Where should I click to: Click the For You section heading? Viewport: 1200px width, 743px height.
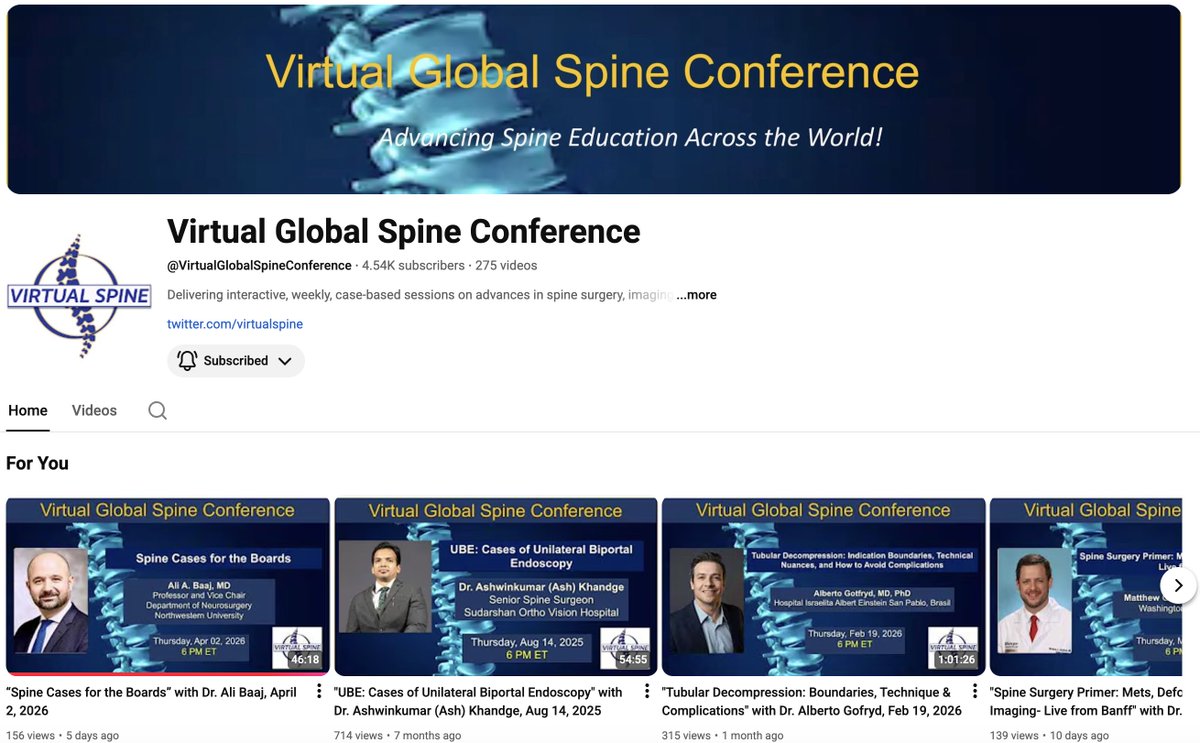pyautogui.click(x=37, y=463)
